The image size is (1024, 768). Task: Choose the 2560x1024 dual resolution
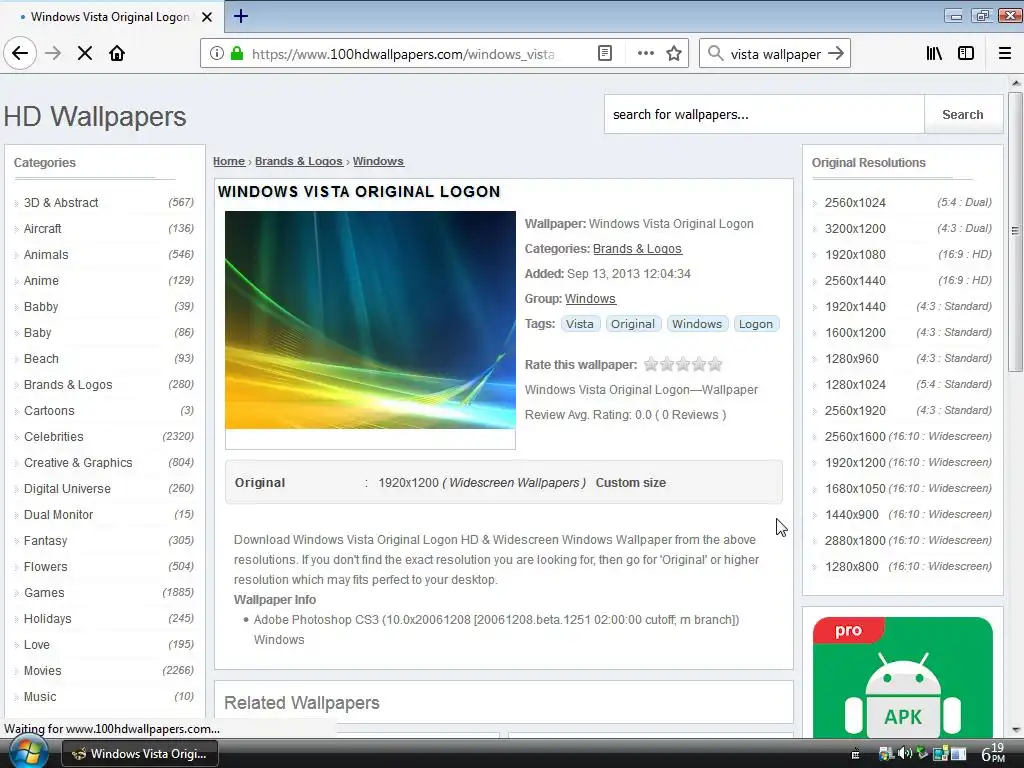point(855,202)
